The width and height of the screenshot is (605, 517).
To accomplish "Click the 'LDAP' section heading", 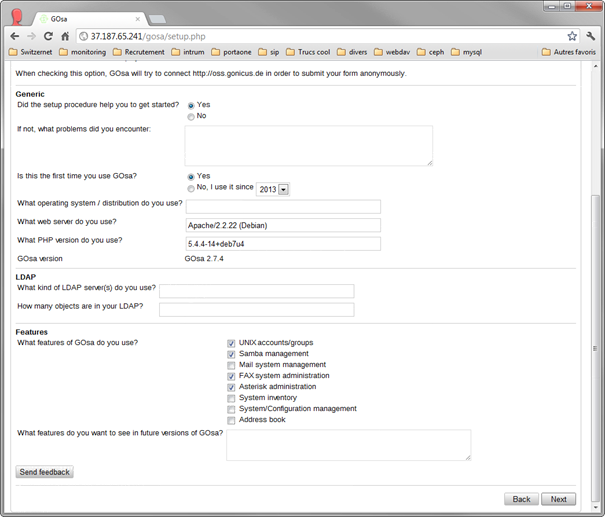I will tap(25, 277).
